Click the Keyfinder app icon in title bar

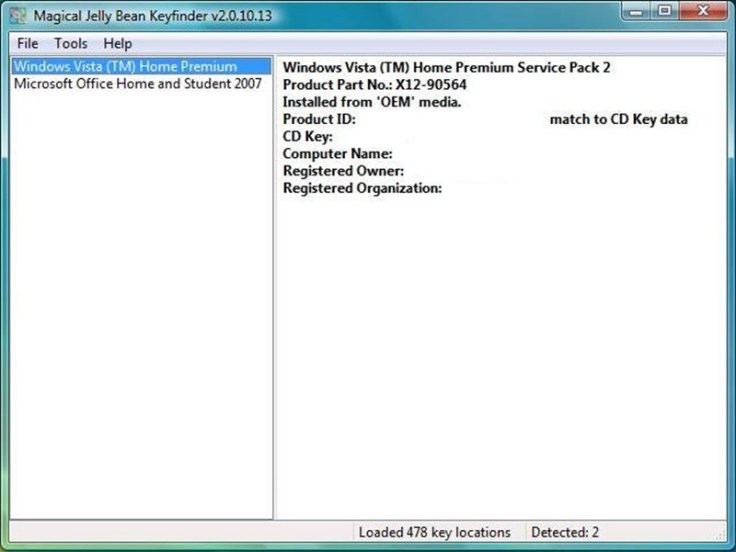[17, 17]
